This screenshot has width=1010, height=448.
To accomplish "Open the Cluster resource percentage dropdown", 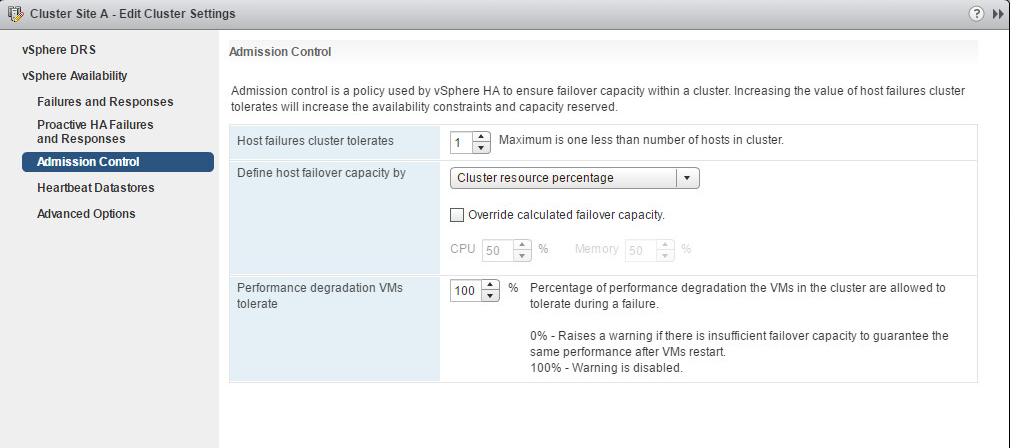I will point(563,178).
